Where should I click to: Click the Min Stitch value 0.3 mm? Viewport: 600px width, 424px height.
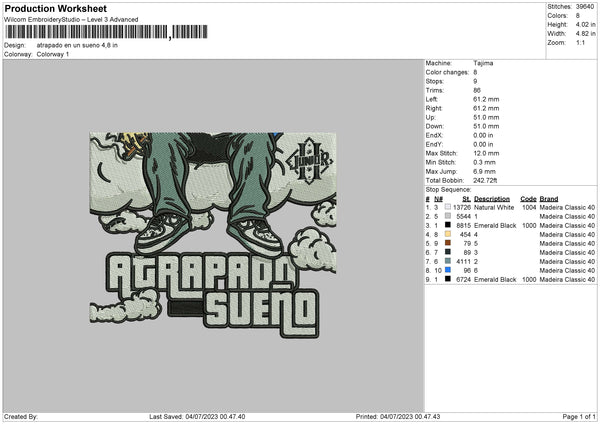[484, 162]
